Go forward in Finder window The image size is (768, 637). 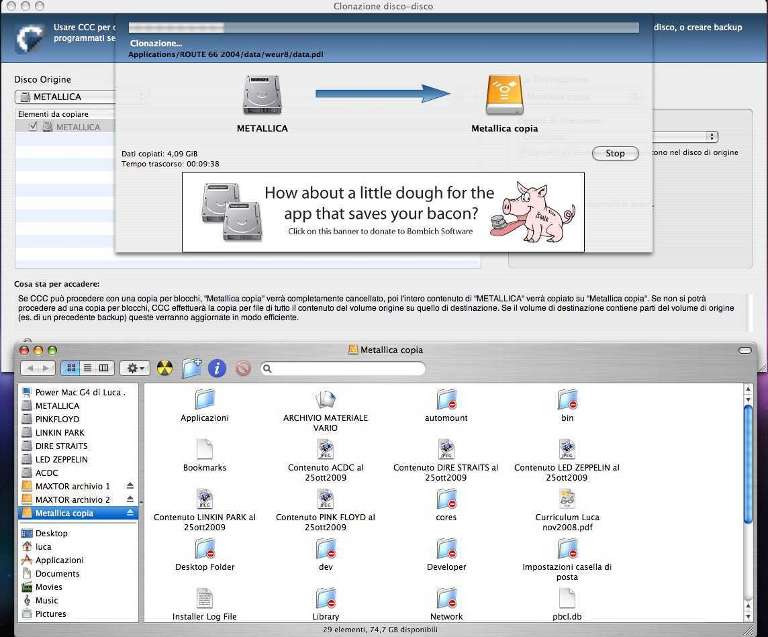(x=47, y=368)
